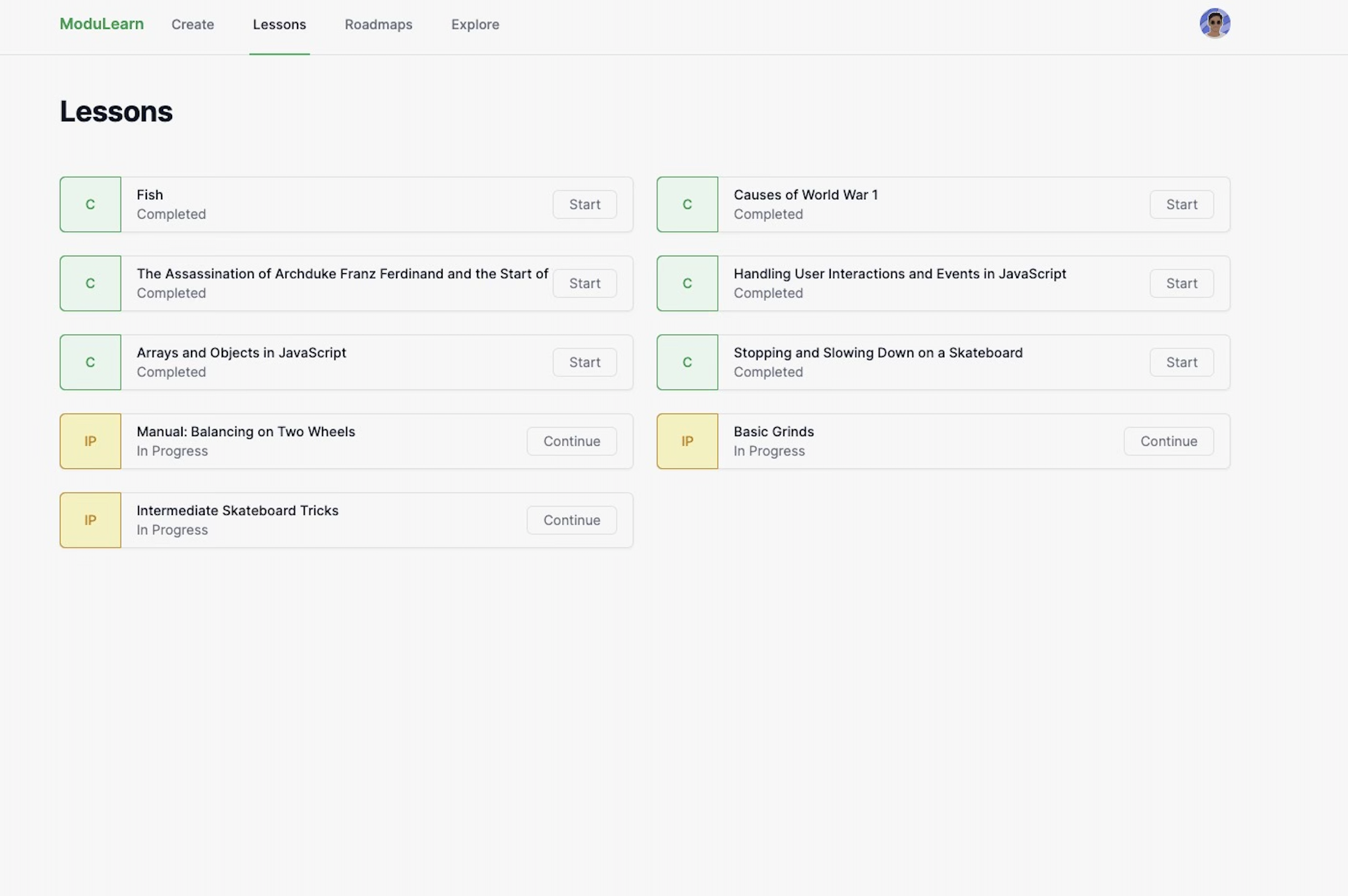Click the IP badge for Manual: Balancing on Two Wheels
This screenshot has height=896, width=1348.
click(x=90, y=441)
